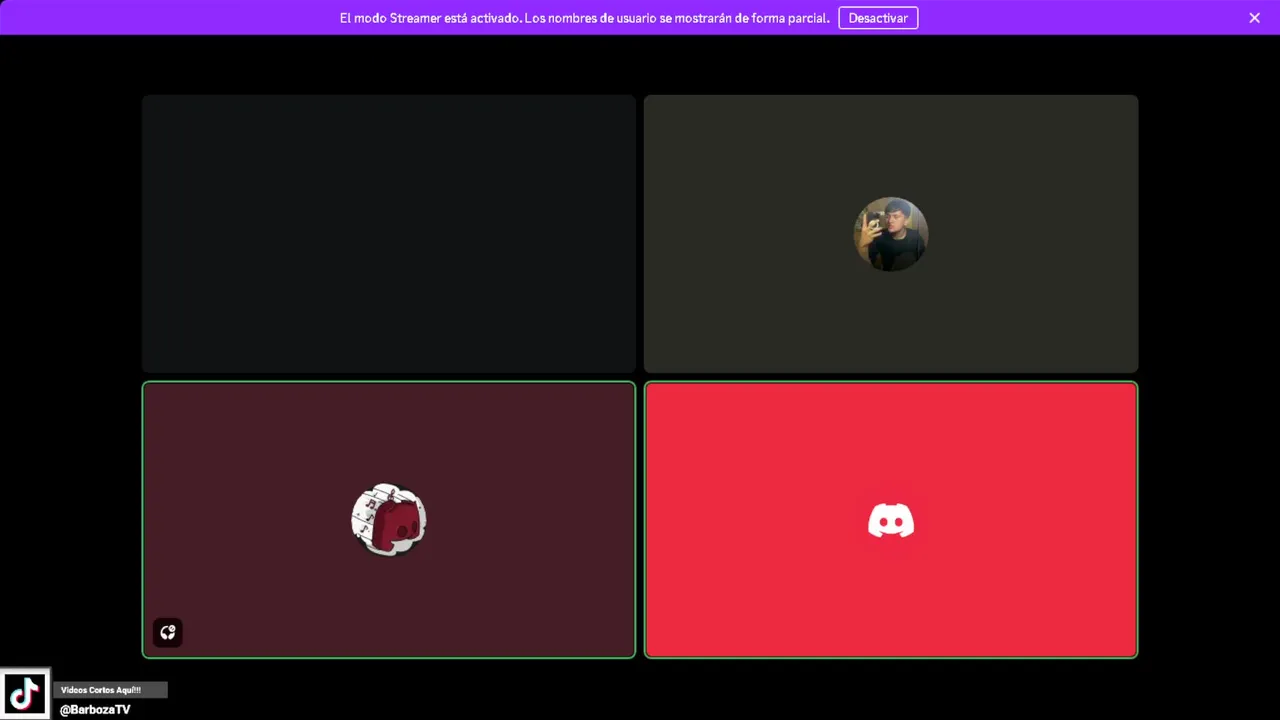
Task: Click the Discord logo in red tile
Action: [891, 520]
